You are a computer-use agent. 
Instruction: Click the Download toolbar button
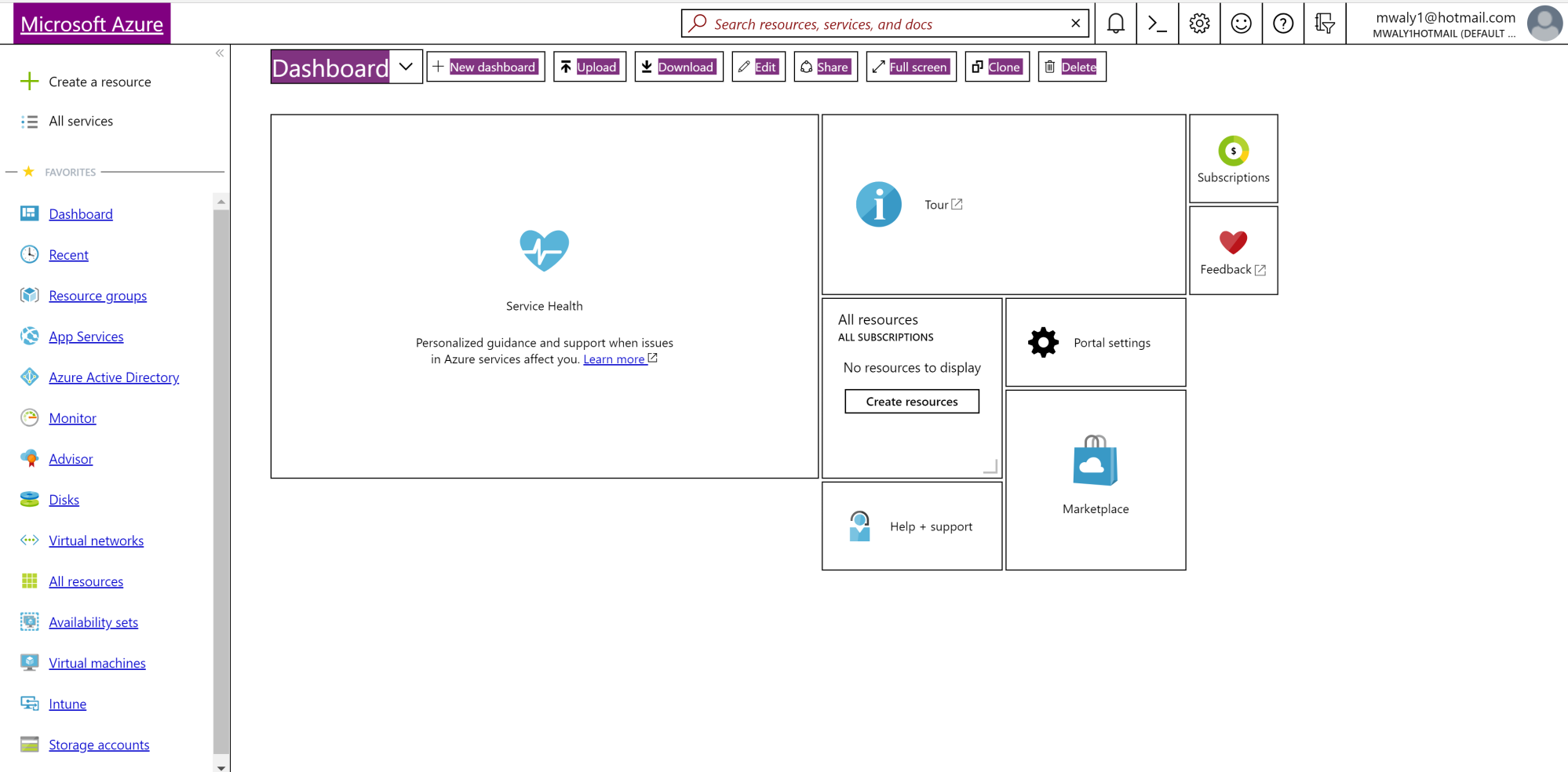click(679, 67)
